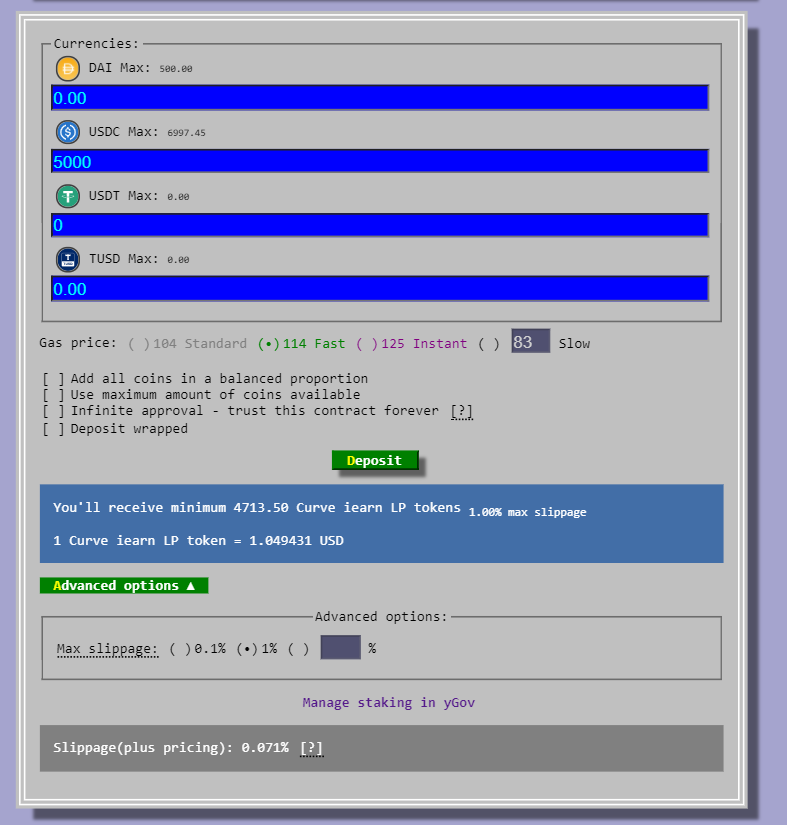The image size is (787, 825).
Task: Click the USDC Max 6997.45 amount
Action: [186, 133]
